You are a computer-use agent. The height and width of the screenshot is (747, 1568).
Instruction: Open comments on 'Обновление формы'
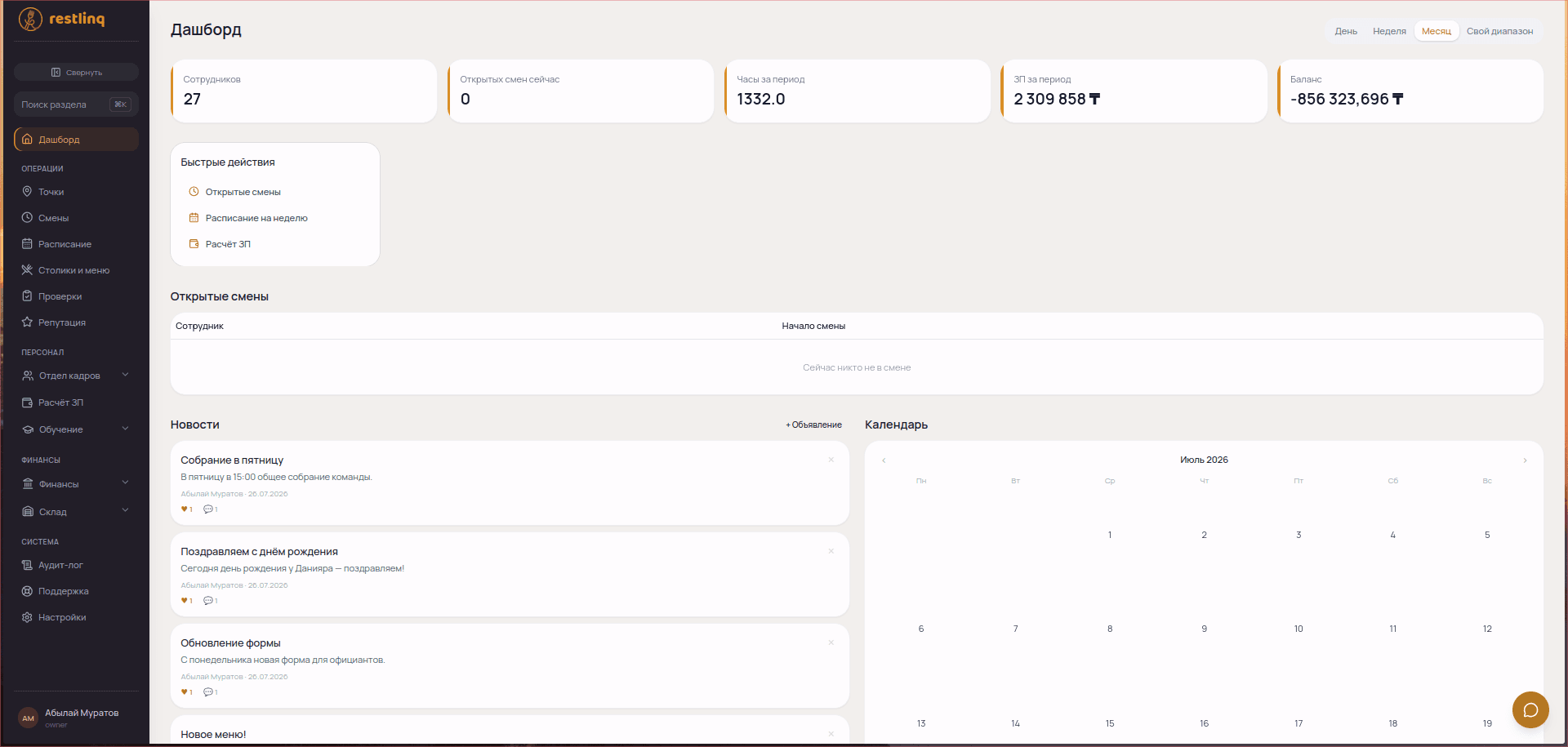pos(210,692)
